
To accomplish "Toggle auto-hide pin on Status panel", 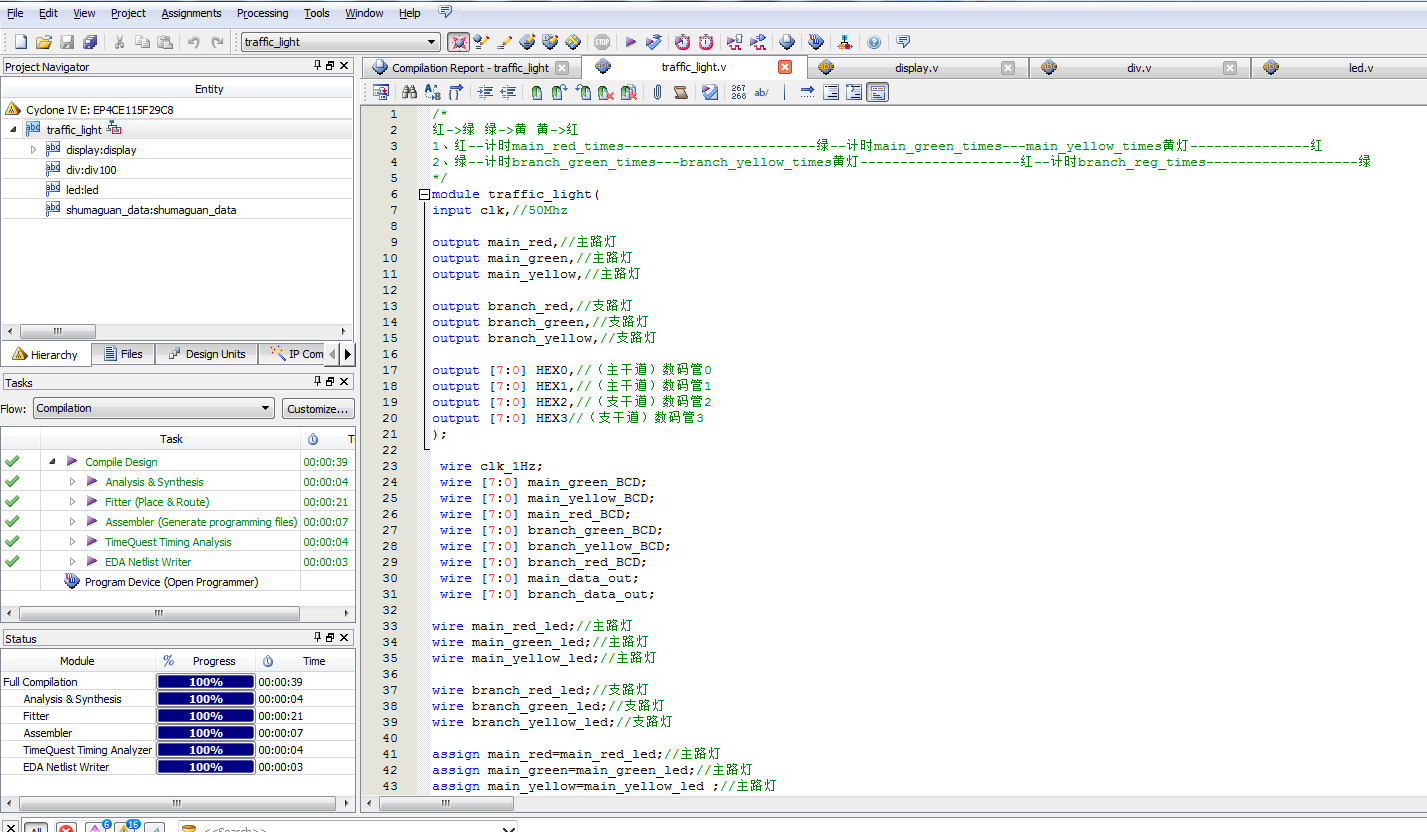I will (x=319, y=638).
